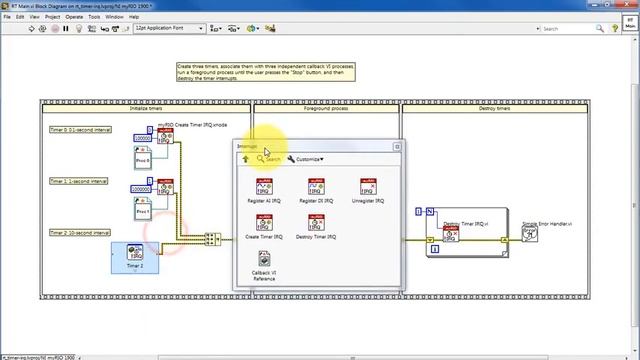Viewport: 640px width, 360px height.
Task: Click the horizontal scrollbar at bottom
Action: (x=353, y=358)
